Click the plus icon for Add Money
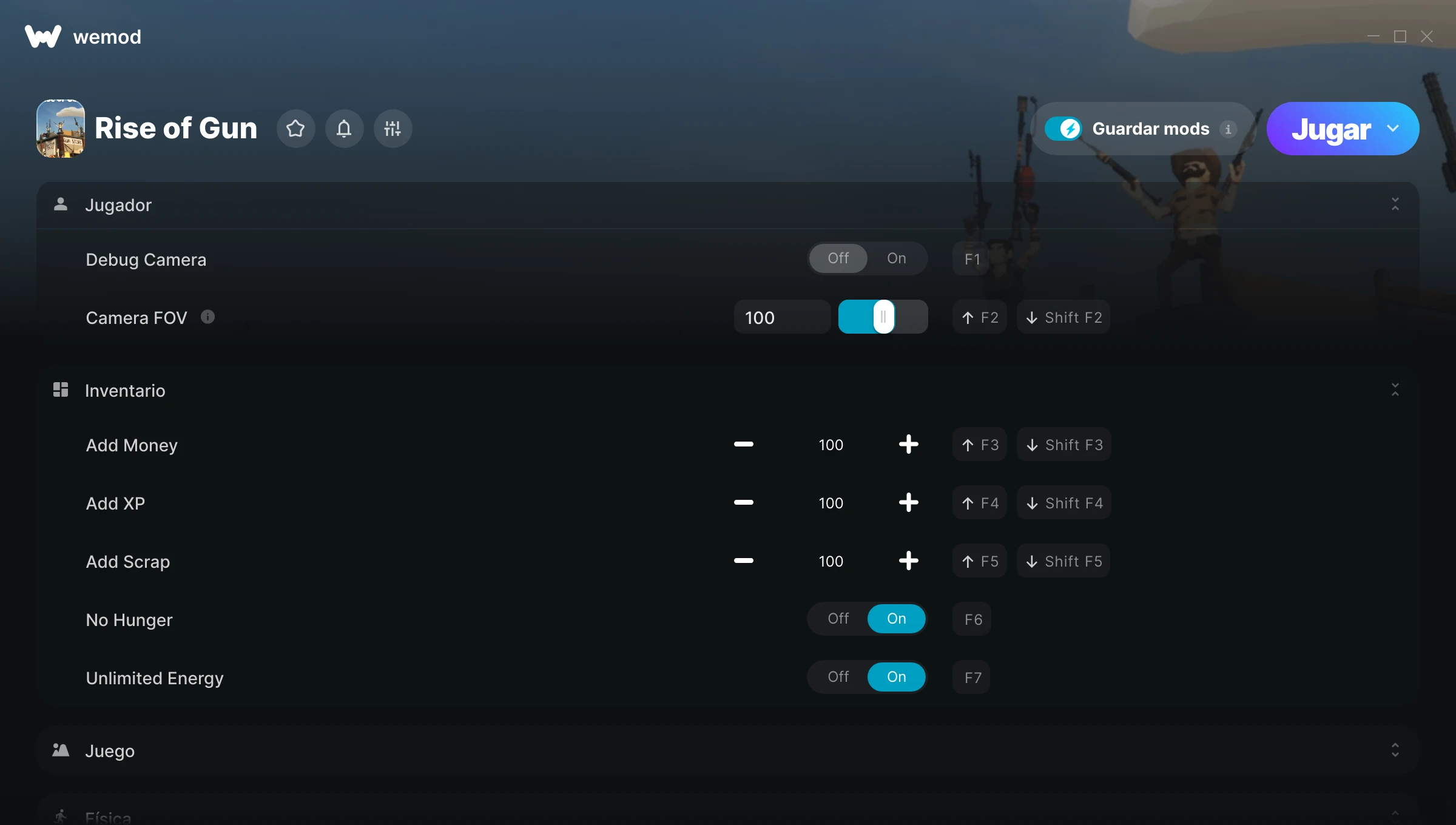The height and width of the screenshot is (825, 1456). pyautogui.click(x=908, y=445)
